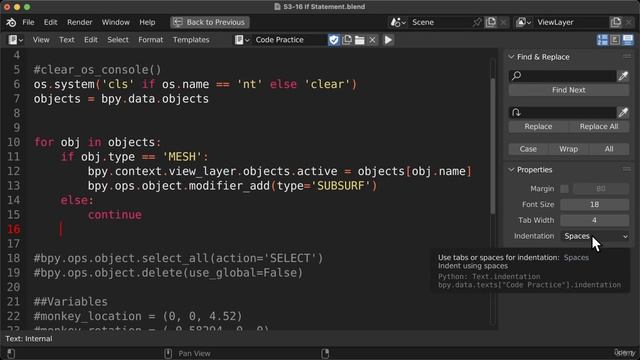This screenshot has width=640, height=360.
Task: Open the Render menu
Action: click(80, 22)
